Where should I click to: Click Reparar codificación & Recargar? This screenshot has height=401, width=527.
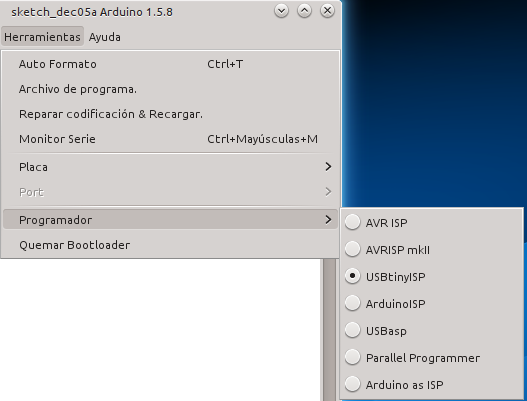170,114
